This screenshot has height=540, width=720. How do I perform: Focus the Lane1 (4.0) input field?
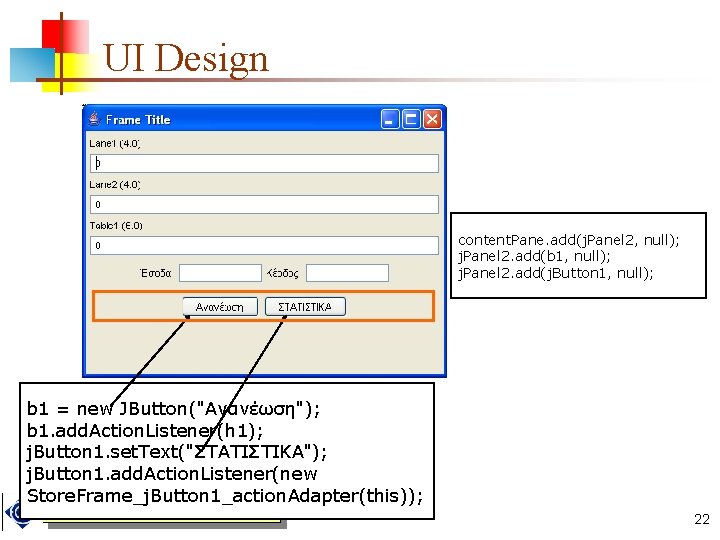(264, 163)
